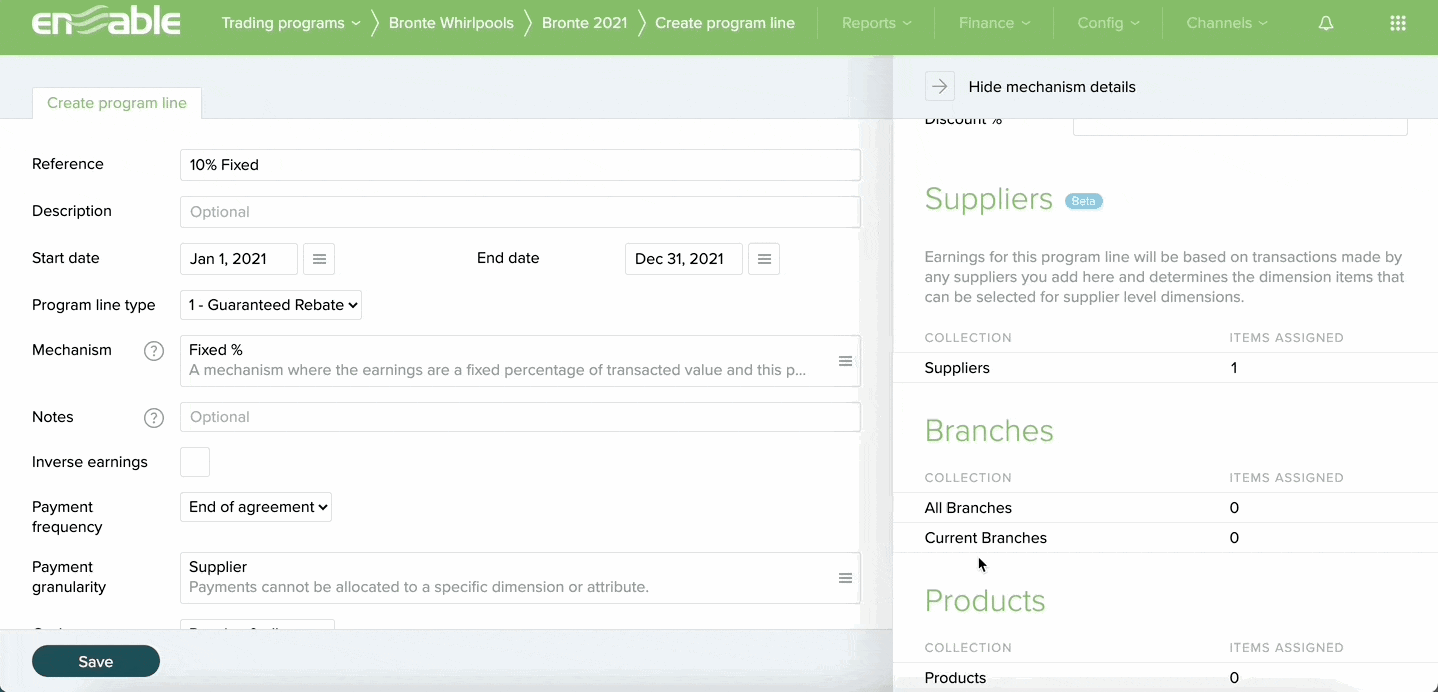Select the Create program line tab
Viewport: 1438px width, 692px height.
pyautogui.click(x=117, y=103)
